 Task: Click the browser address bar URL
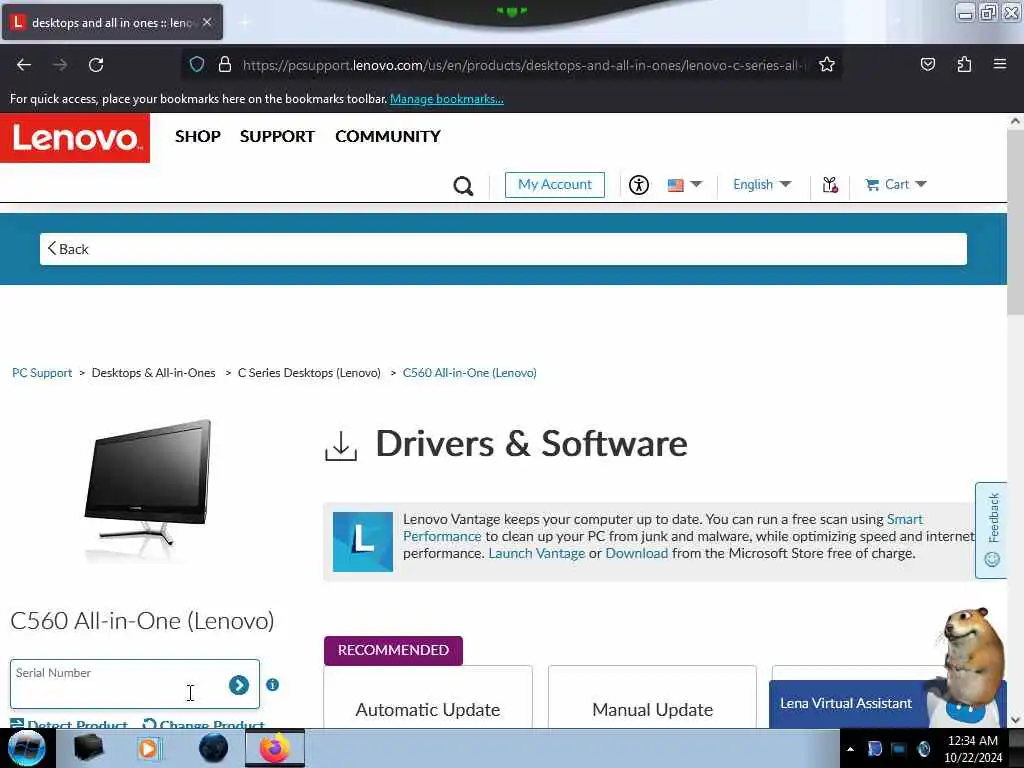[524, 65]
